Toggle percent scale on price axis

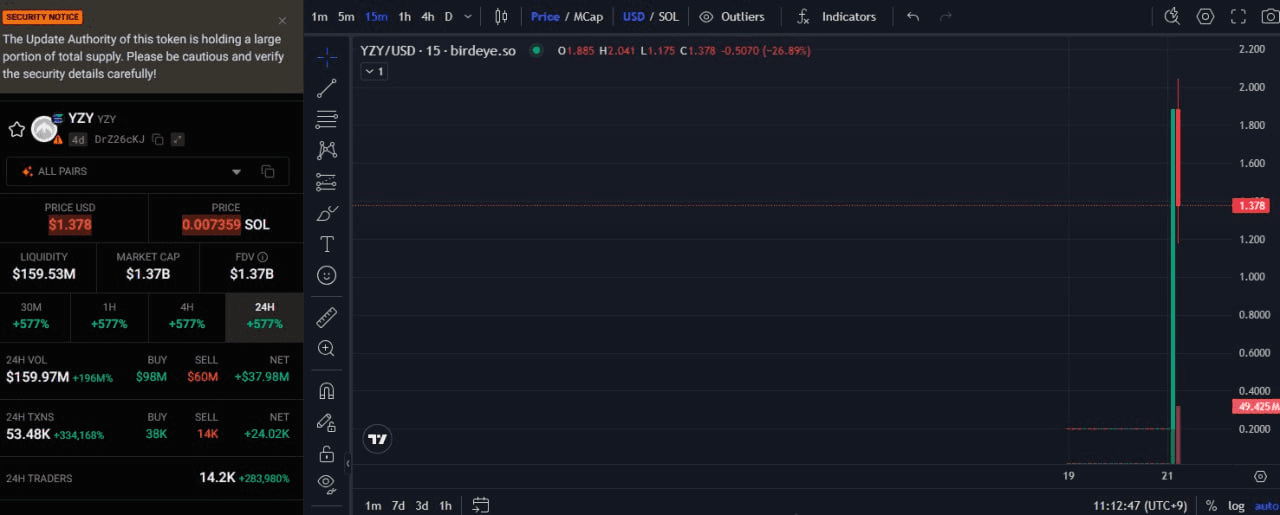click(1211, 506)
